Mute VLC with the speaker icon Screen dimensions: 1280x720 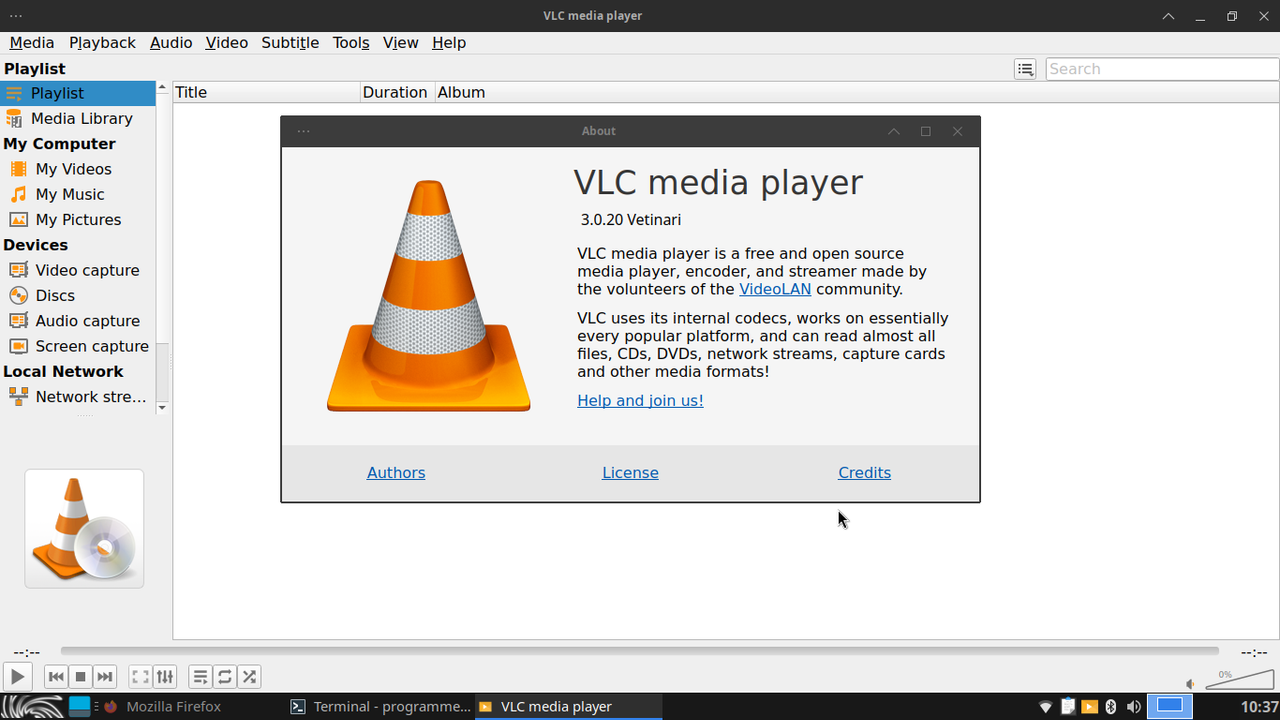(x=1189, y=684)
